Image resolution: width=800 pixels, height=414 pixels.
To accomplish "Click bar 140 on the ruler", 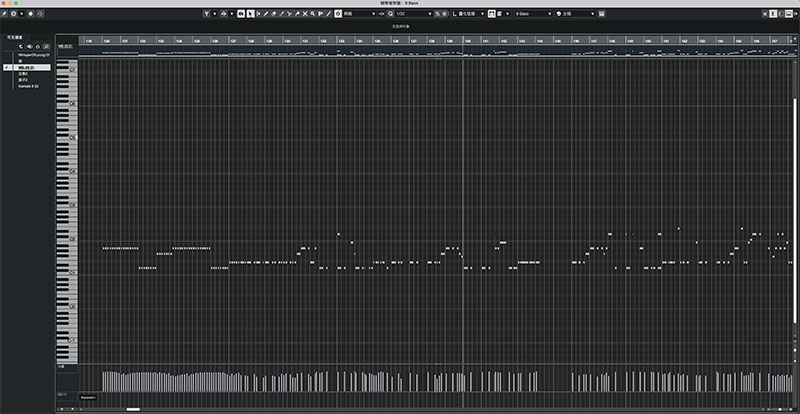I will [x=468, y=40].
